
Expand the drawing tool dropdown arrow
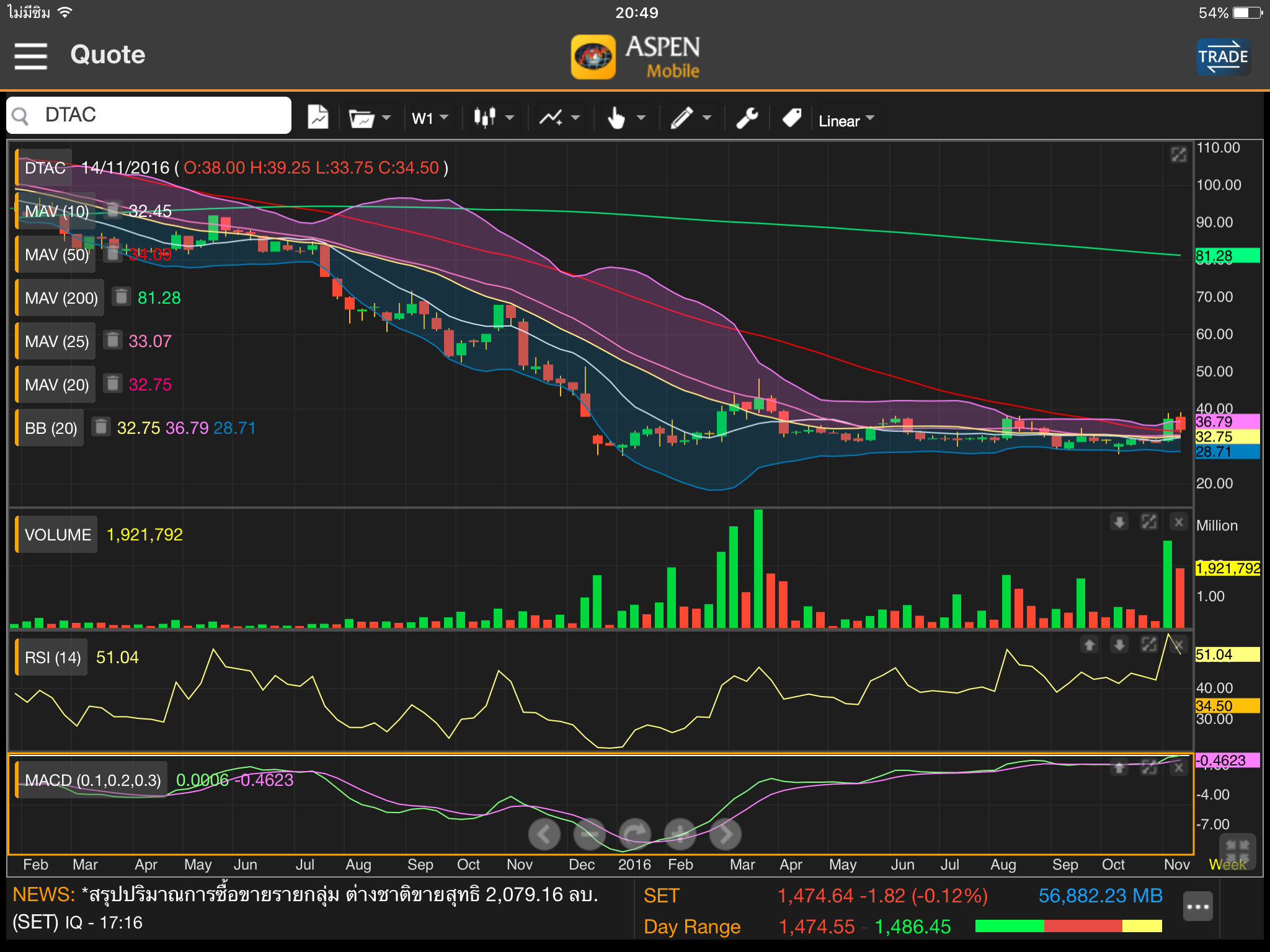(x=707, y=118)
